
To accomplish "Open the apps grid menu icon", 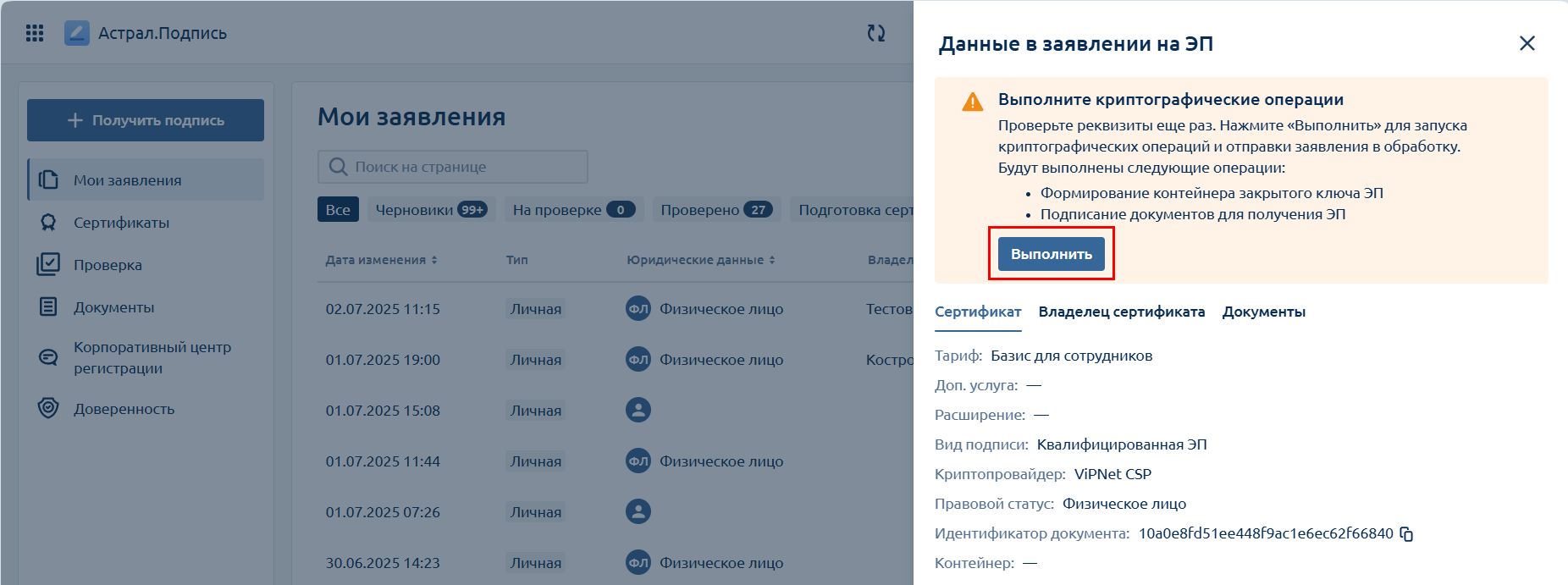I will (x=35, y=33).
